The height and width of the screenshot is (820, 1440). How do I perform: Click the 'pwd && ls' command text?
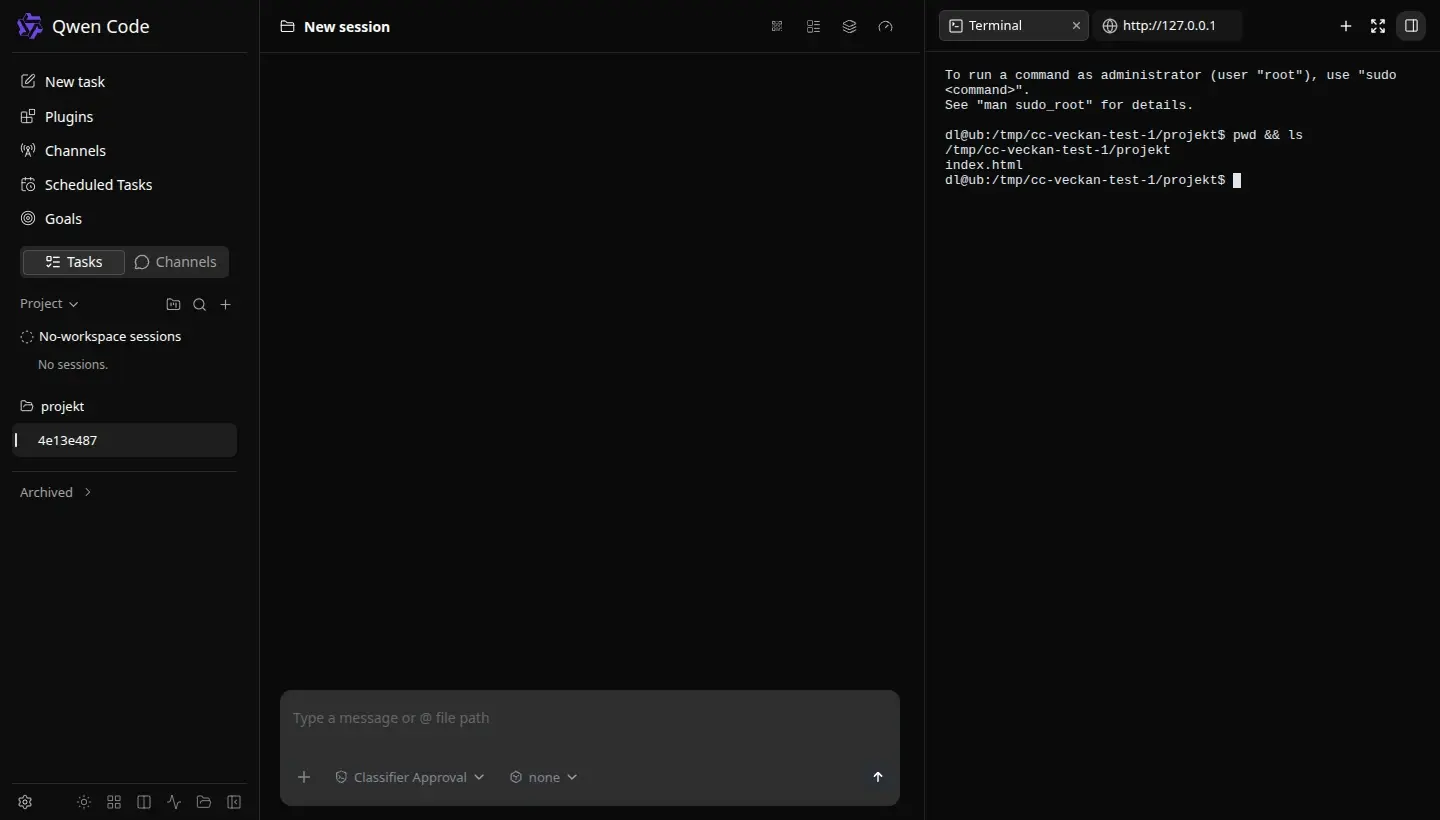[x=1268, y=135]
